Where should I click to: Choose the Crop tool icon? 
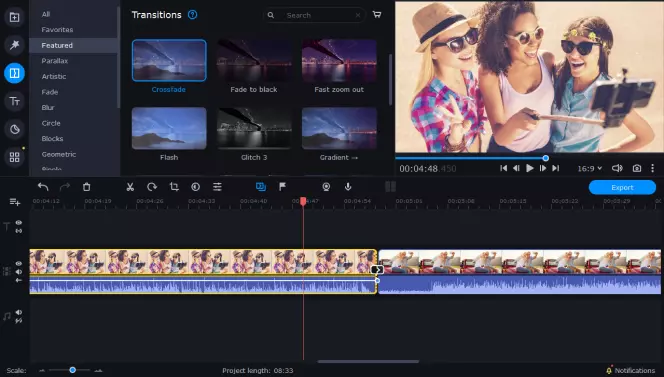pyautogui.click(x=174, y=187)
